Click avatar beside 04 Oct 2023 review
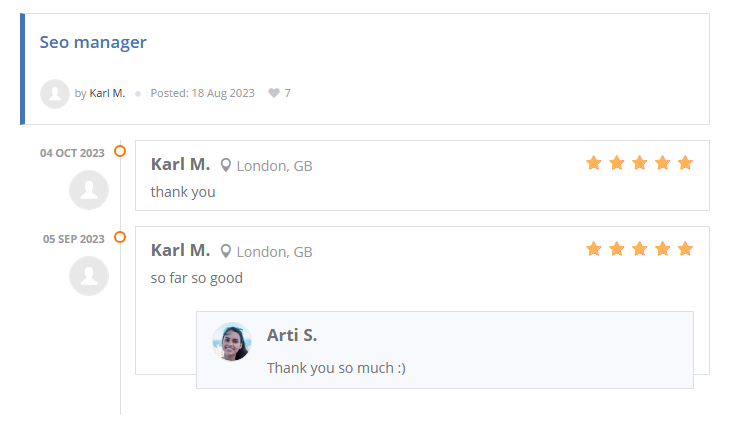The width and height of the screenshot is (735, 425). coord(88,190)
